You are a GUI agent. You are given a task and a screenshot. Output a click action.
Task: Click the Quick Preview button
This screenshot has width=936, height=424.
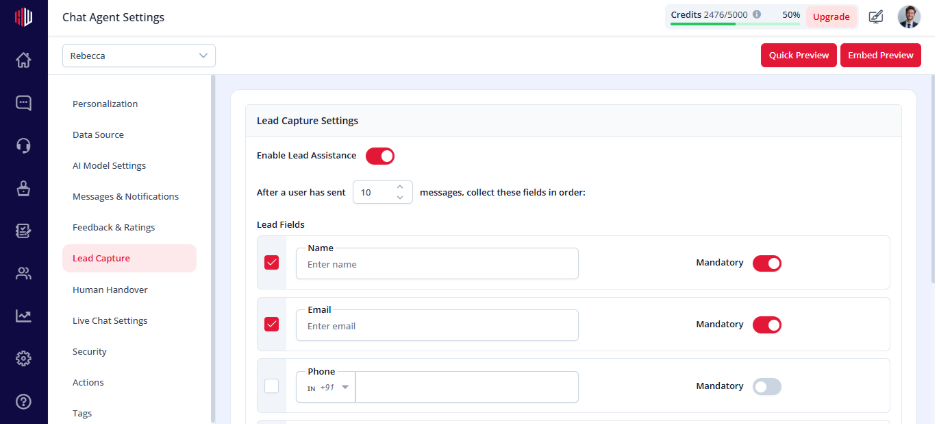(x=799, y=56)
